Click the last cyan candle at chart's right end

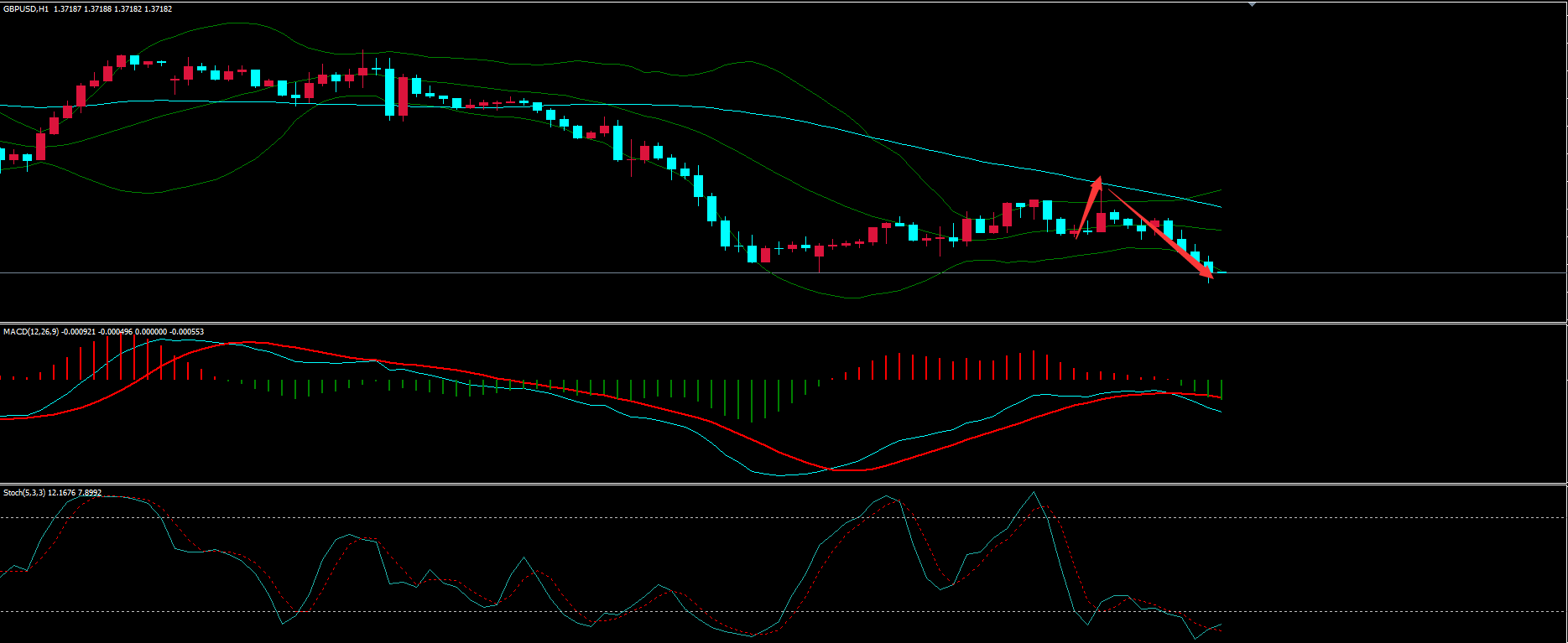[1209, 267]
